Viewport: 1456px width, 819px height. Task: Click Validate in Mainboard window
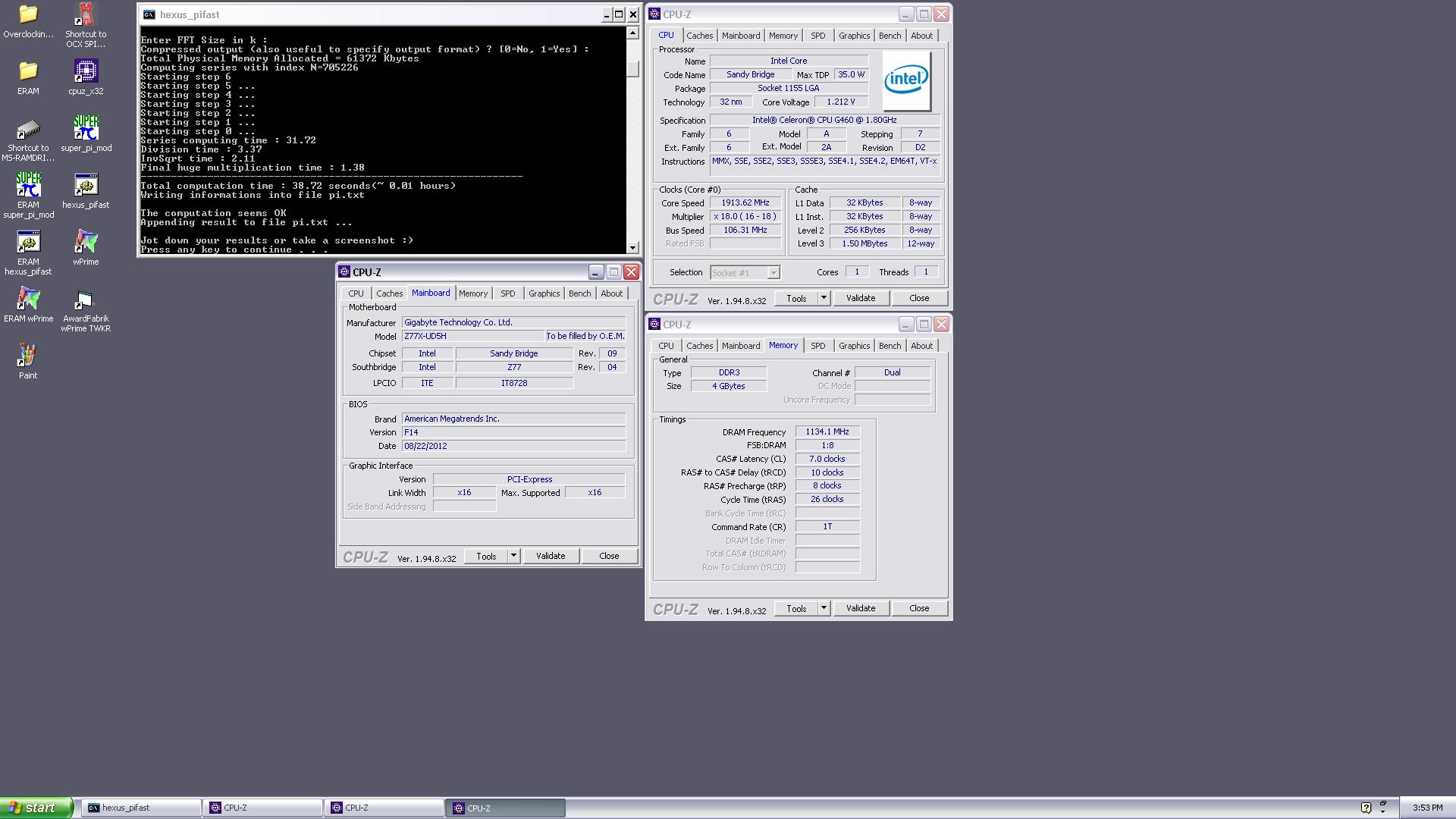coord(551,556)
